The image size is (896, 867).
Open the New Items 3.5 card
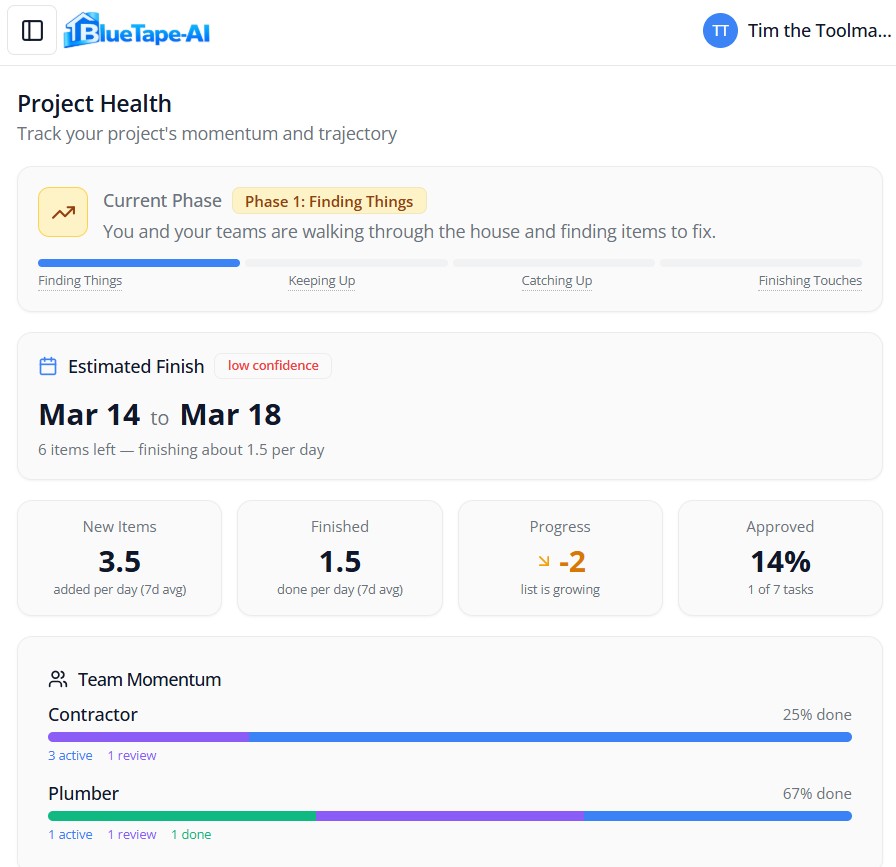click(x=119, y=558)
